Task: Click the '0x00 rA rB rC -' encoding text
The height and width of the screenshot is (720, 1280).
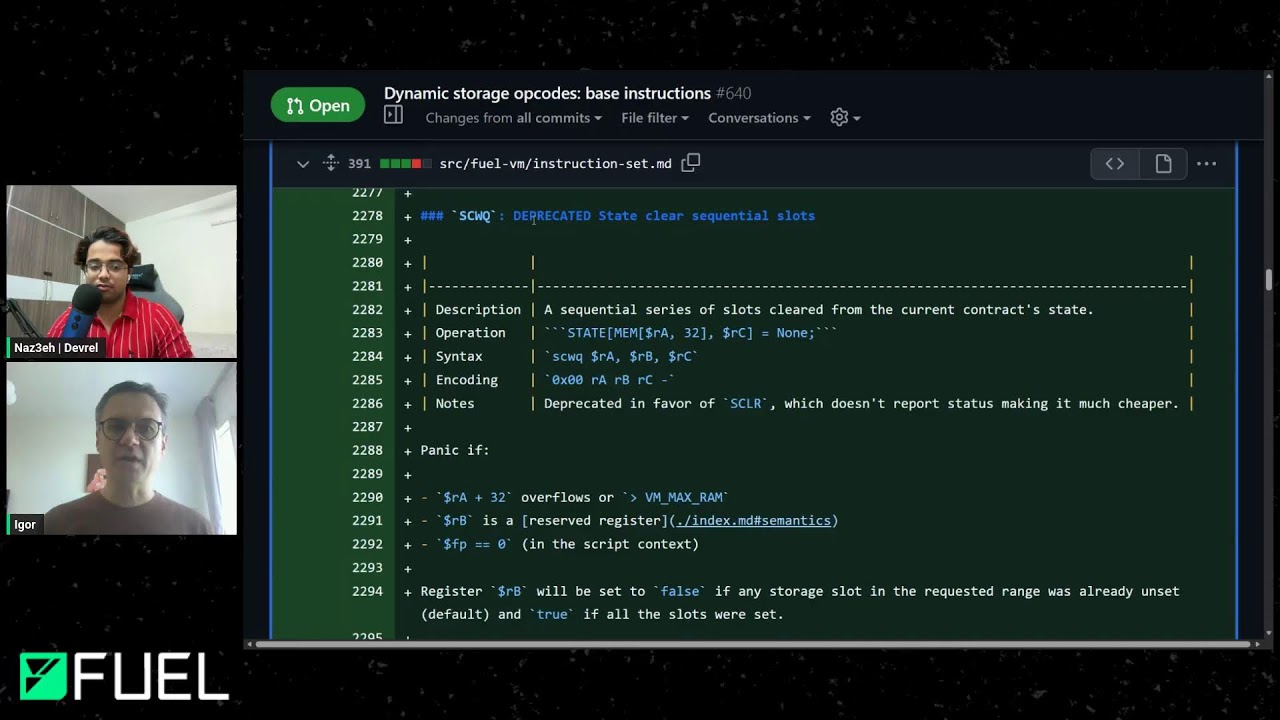Action: (609, 380)
